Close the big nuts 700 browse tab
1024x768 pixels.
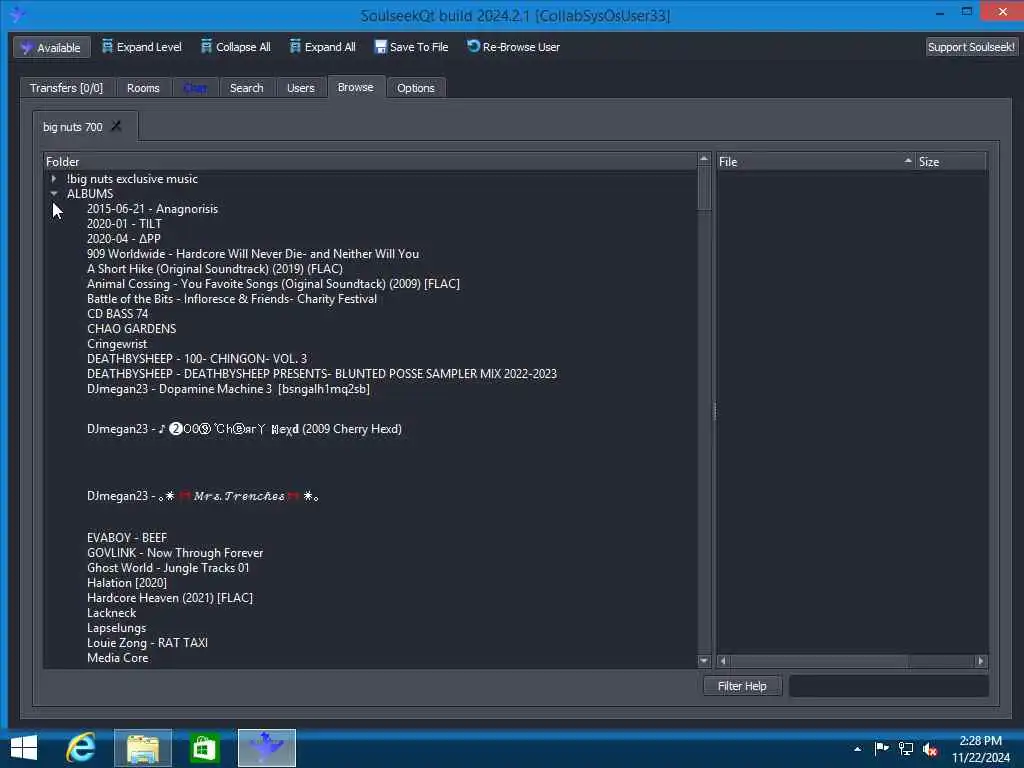click(116, 126)
